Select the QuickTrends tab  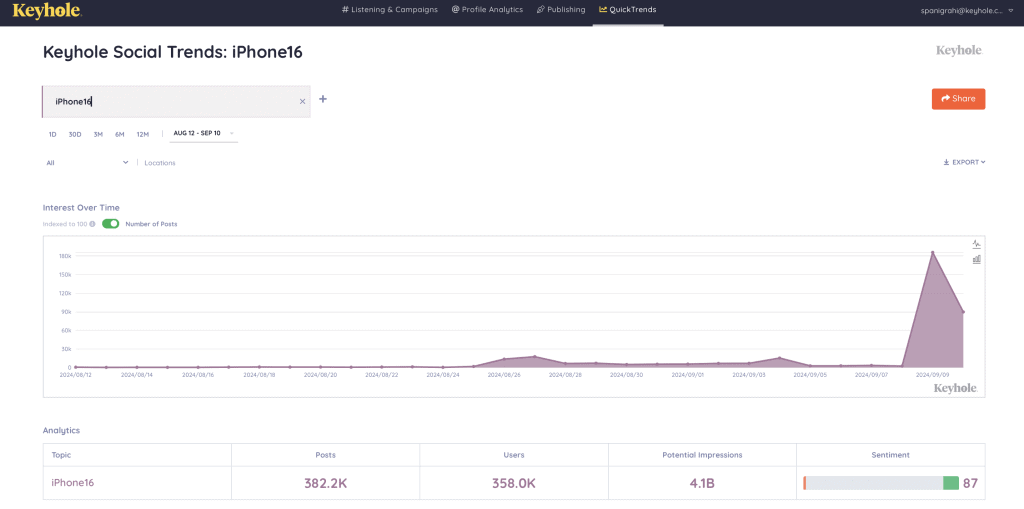628,10
